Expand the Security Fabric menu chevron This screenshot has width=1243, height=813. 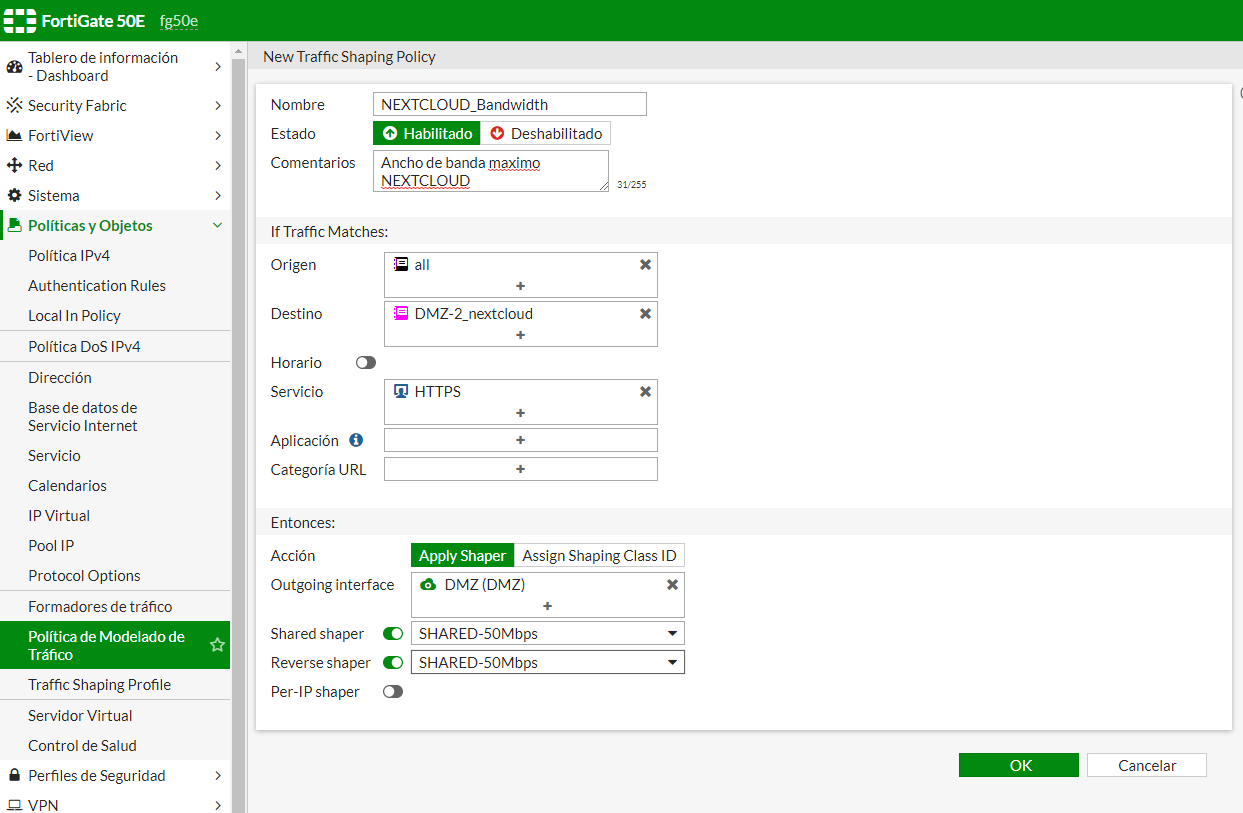click(x=218, y=105)
